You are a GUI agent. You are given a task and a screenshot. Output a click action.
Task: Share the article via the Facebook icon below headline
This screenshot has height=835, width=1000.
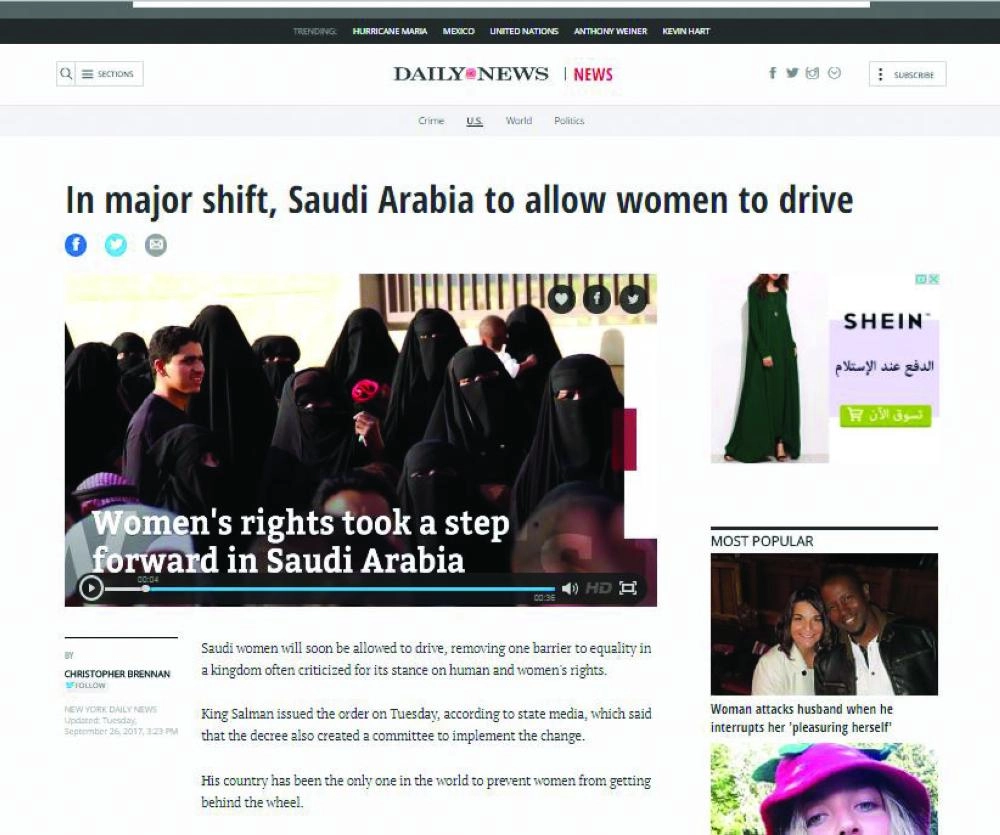tap(76, 245)
